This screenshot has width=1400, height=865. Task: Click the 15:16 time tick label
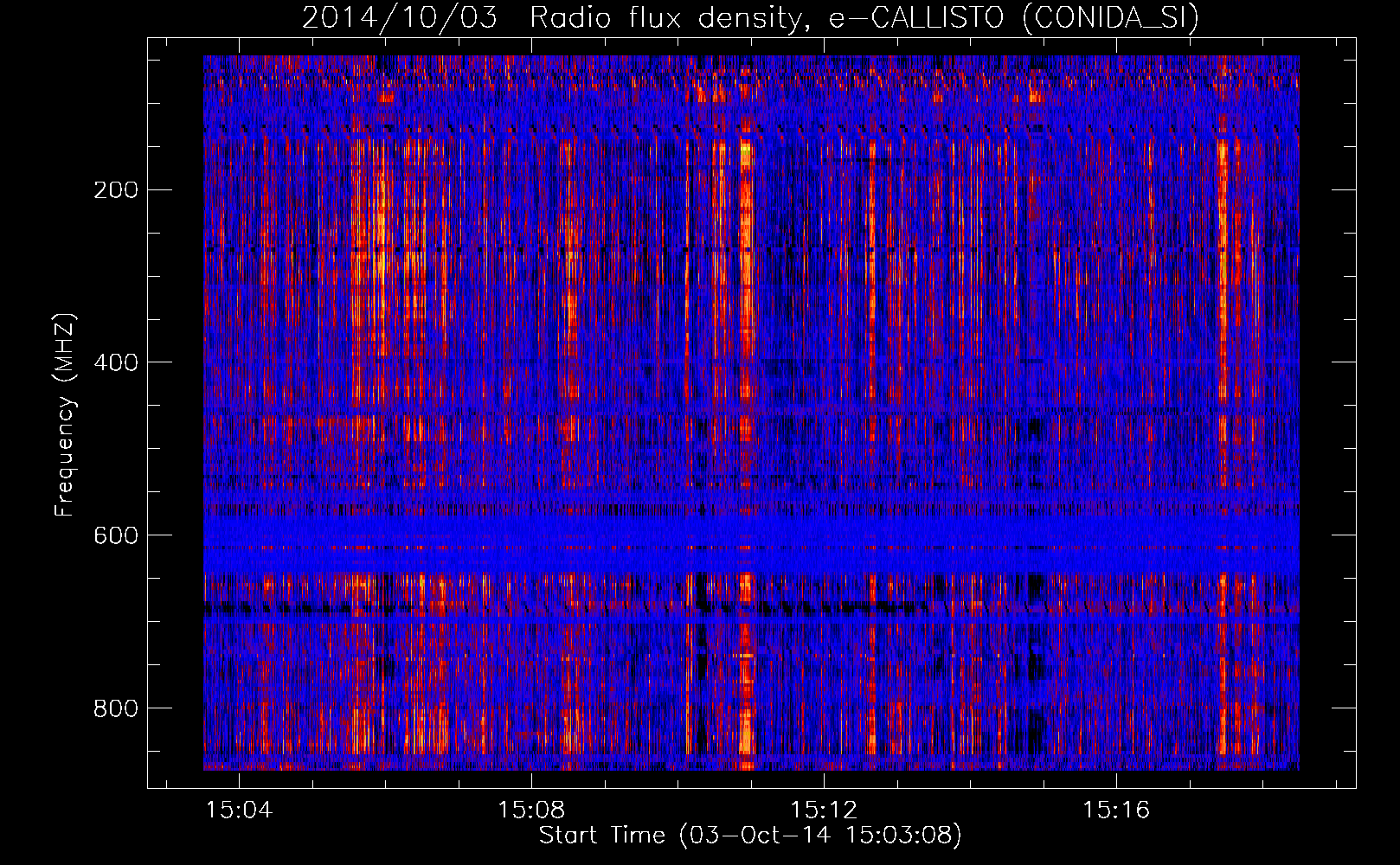pos(1116,810)
